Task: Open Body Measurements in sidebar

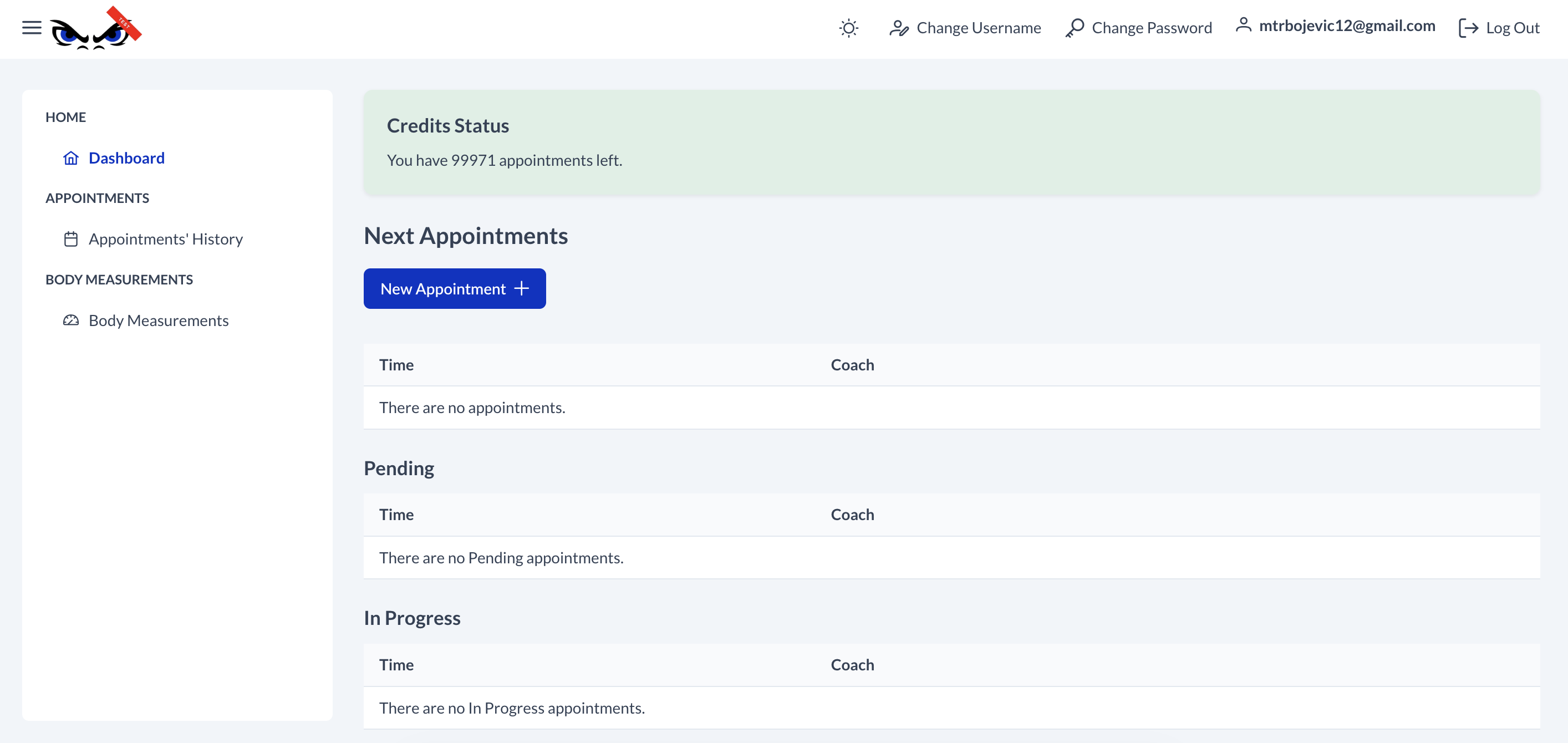Action: pyautogui.click(x=158, y=320)
